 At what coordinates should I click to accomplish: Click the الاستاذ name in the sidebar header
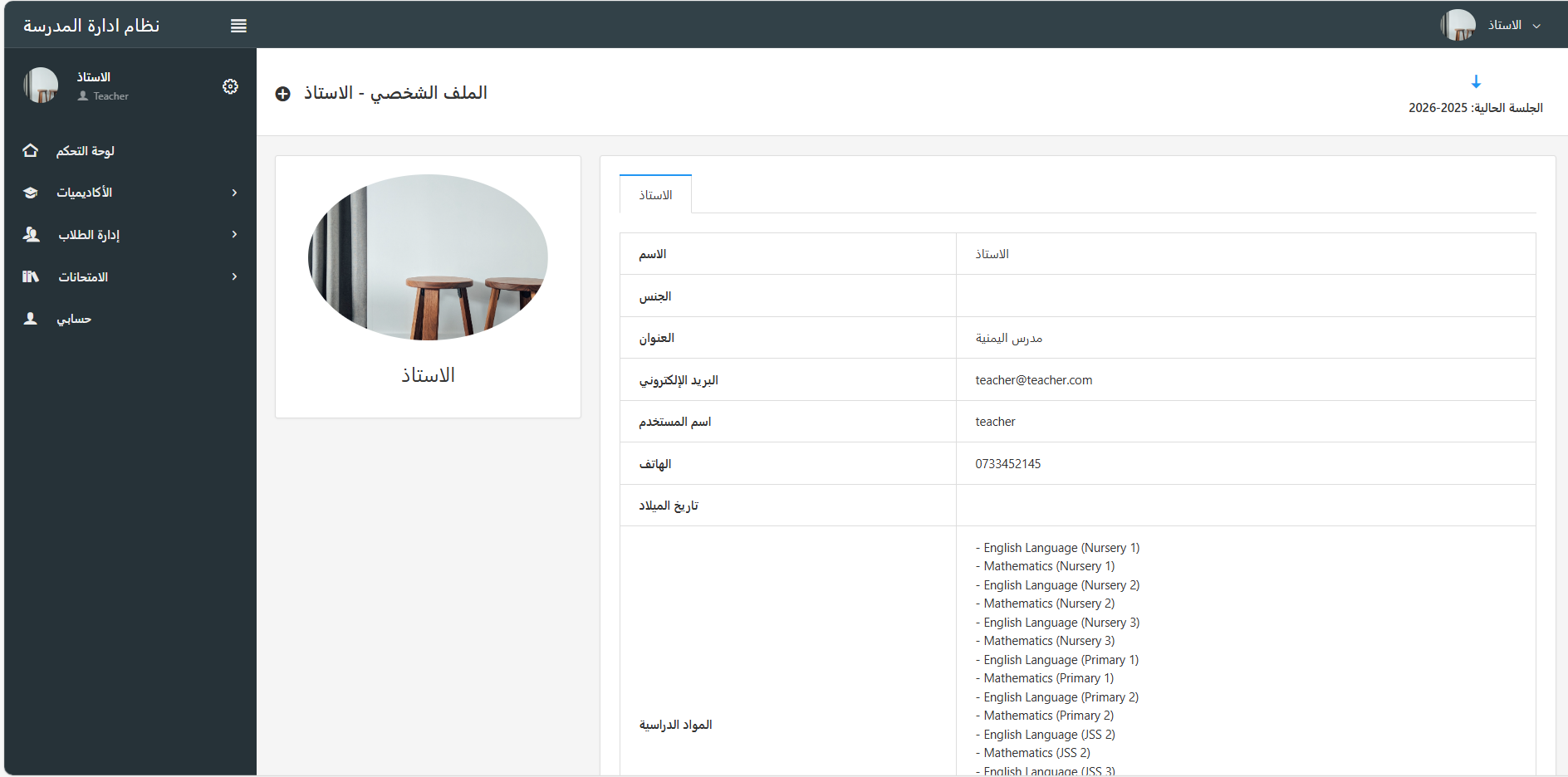pos(94,77)
